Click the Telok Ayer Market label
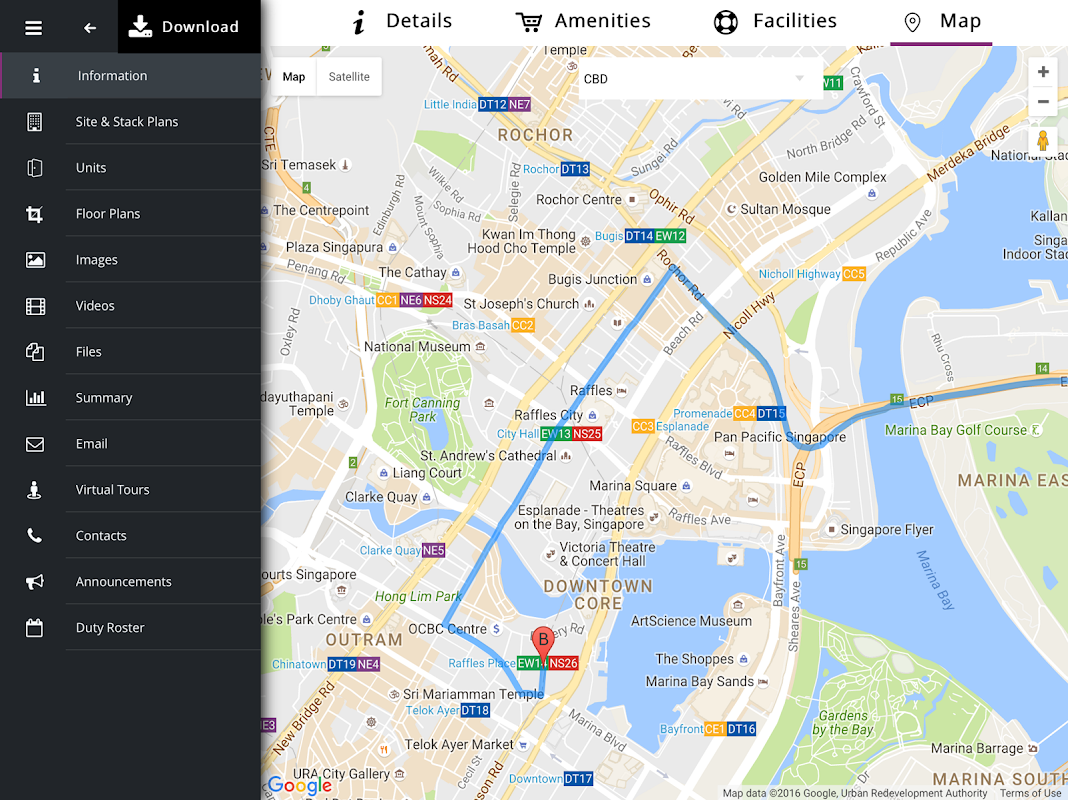Image resolution: width=1068 pixels, height=800 pixels. tap(459, 745)
